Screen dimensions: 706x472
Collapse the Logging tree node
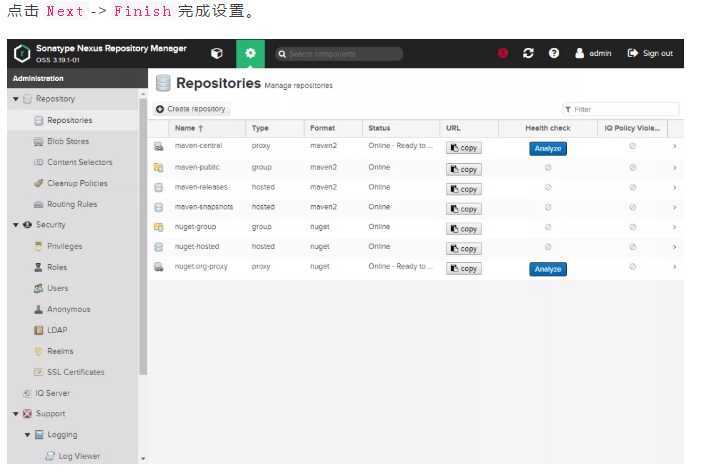(x=27, y=435)
